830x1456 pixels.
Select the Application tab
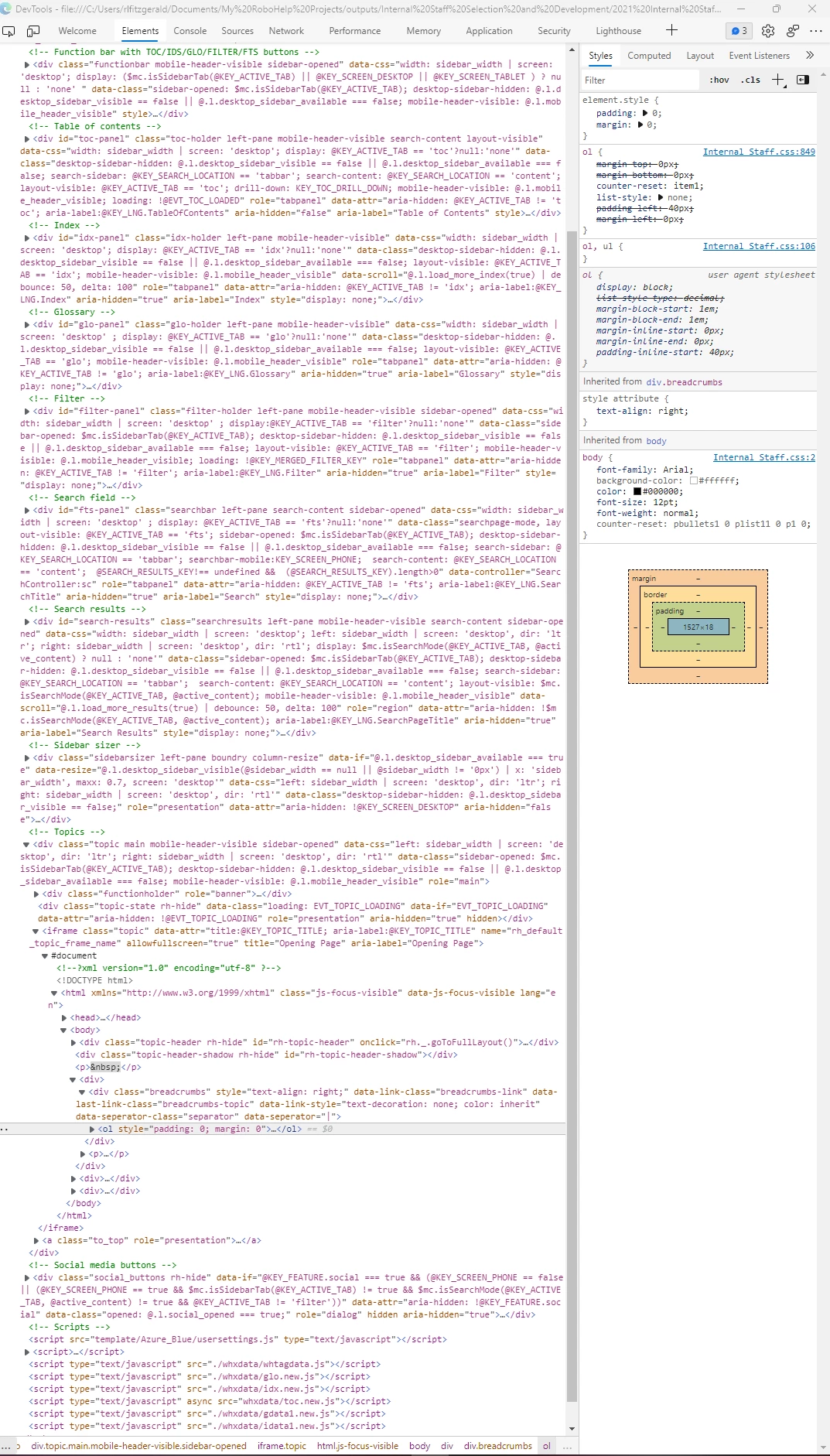tap(489, 31)
